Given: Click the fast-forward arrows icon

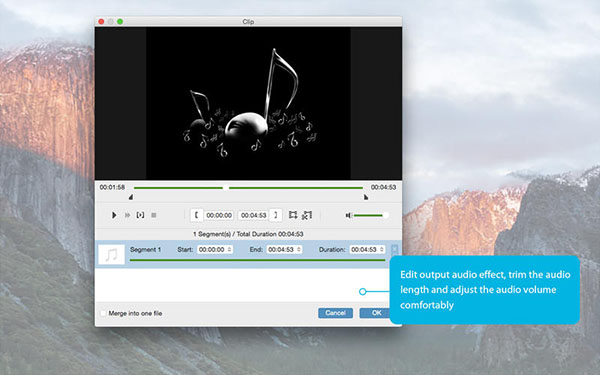Looking at the screenshot, I should coord(127,215).
